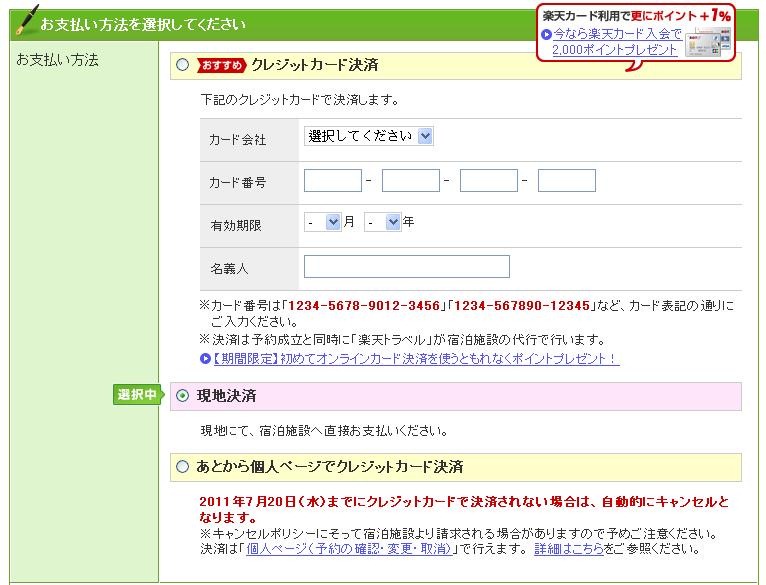
Task: Open the 詳細はこちら link
Action: coord(569,549)
